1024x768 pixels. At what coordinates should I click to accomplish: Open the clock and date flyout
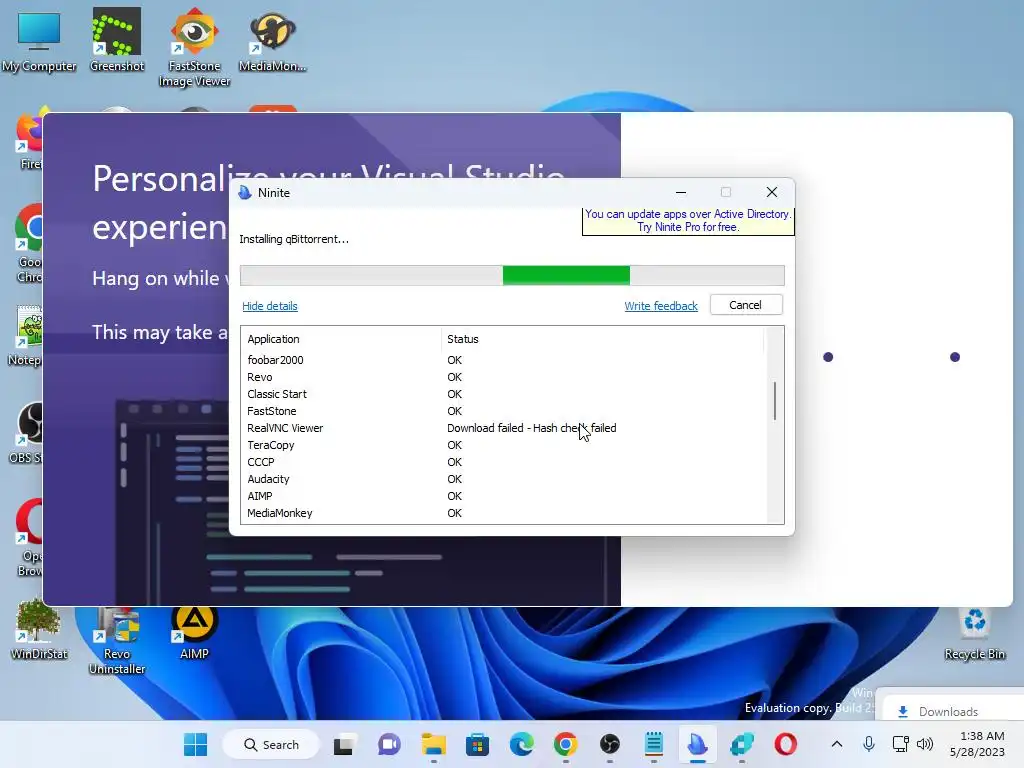(x=978, y=744)
